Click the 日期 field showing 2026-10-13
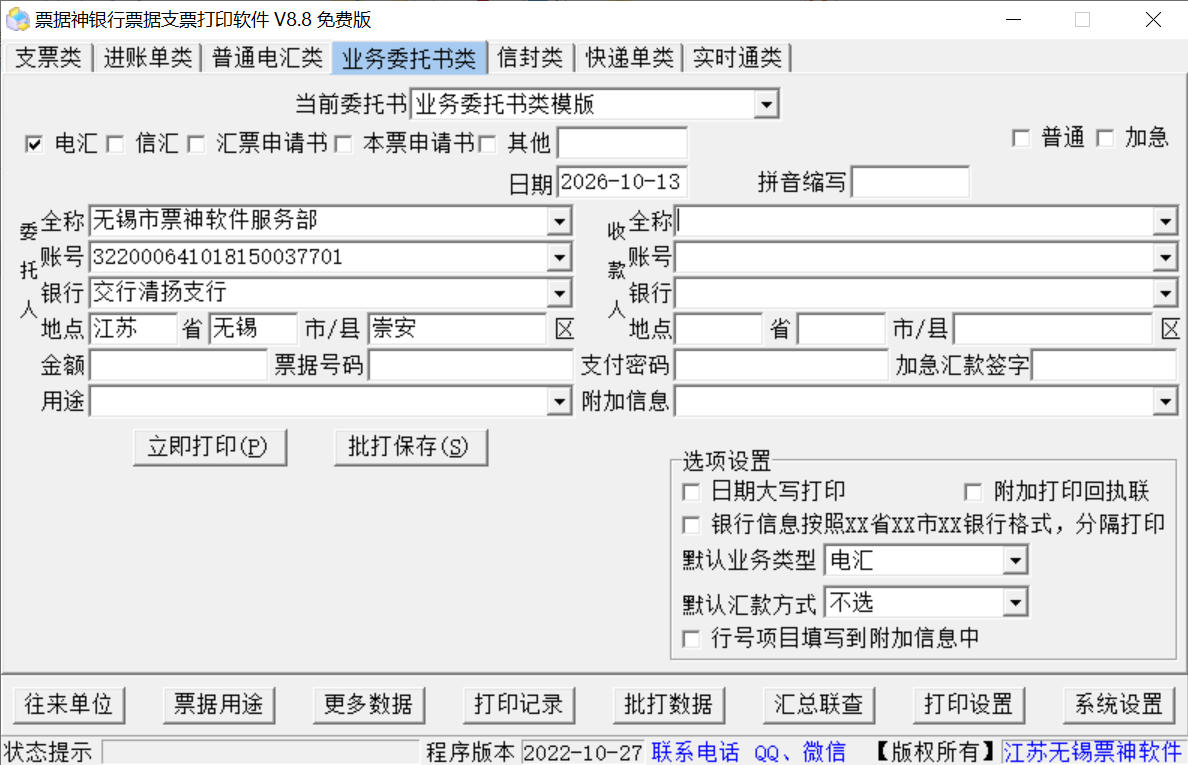 tap(622, 183)
